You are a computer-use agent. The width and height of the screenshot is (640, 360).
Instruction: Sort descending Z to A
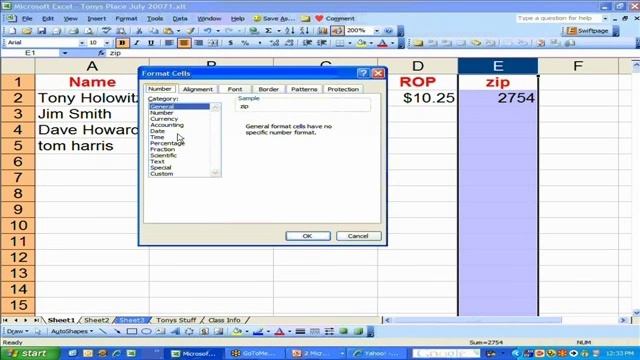coord(304,31)
